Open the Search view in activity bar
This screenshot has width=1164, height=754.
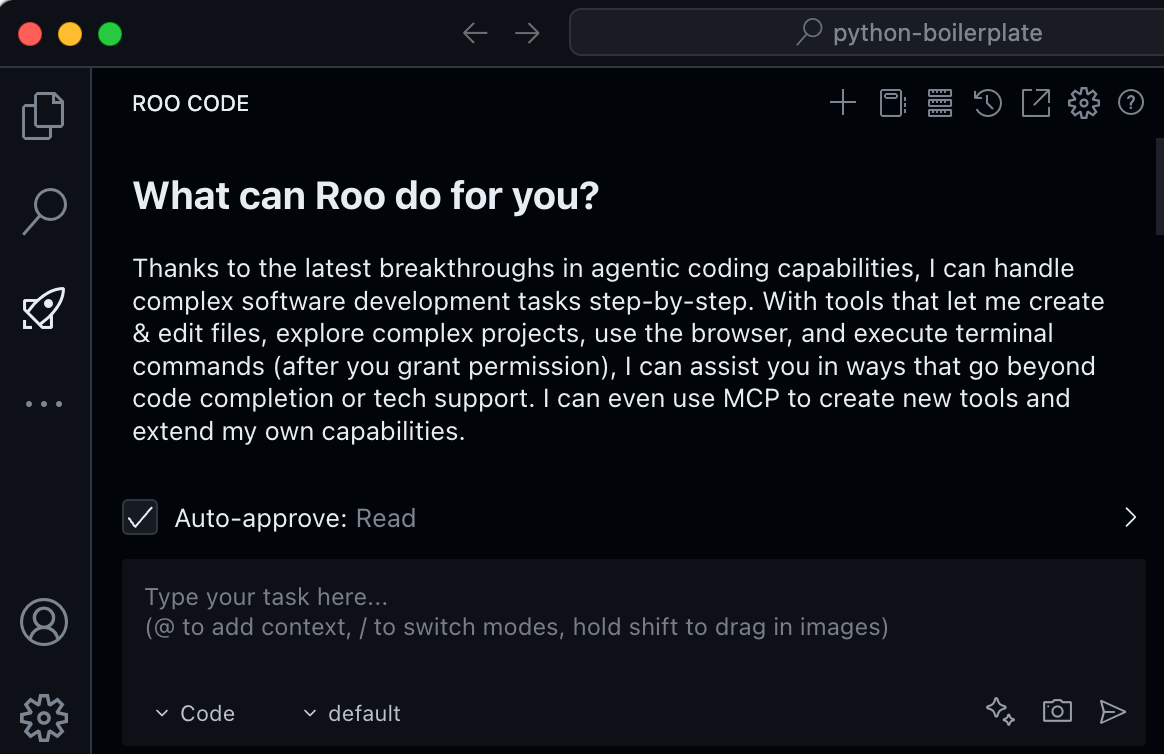[45, 212]
